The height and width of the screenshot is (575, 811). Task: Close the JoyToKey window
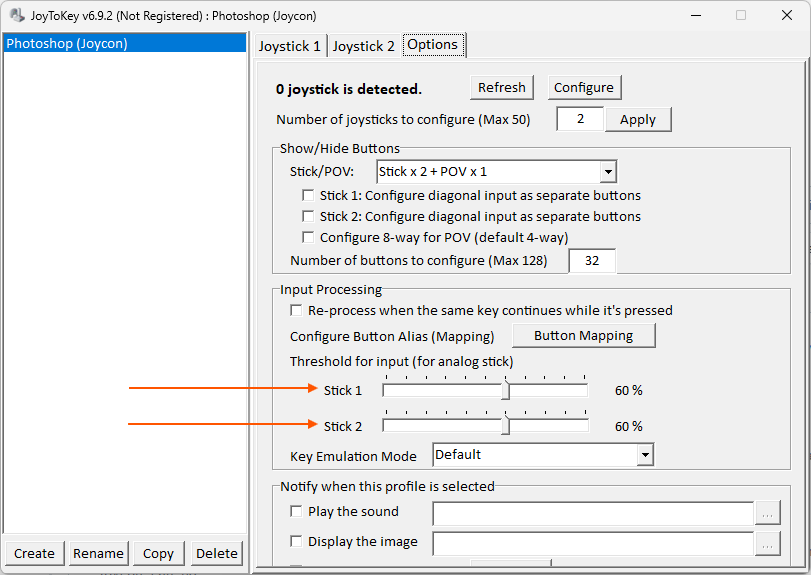[x=787, y=16]
